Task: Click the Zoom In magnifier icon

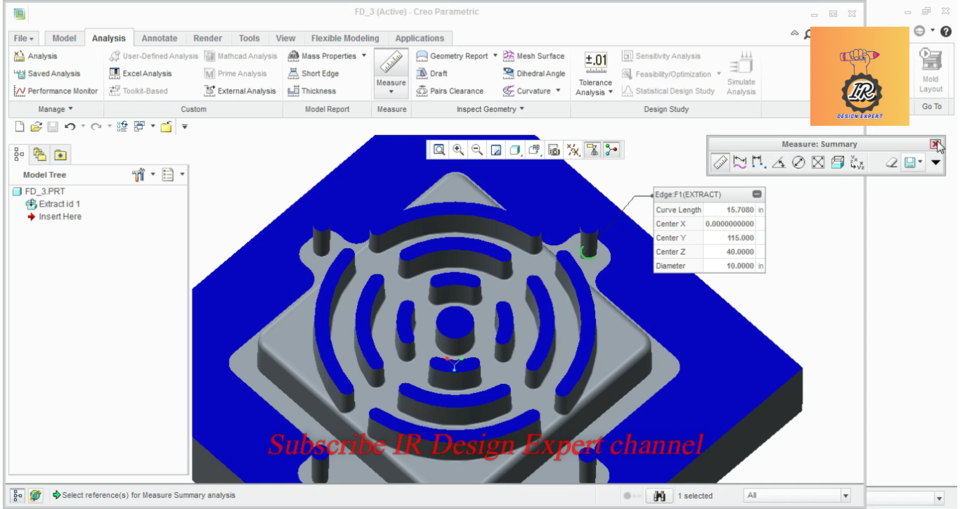Action: point(458,149)
